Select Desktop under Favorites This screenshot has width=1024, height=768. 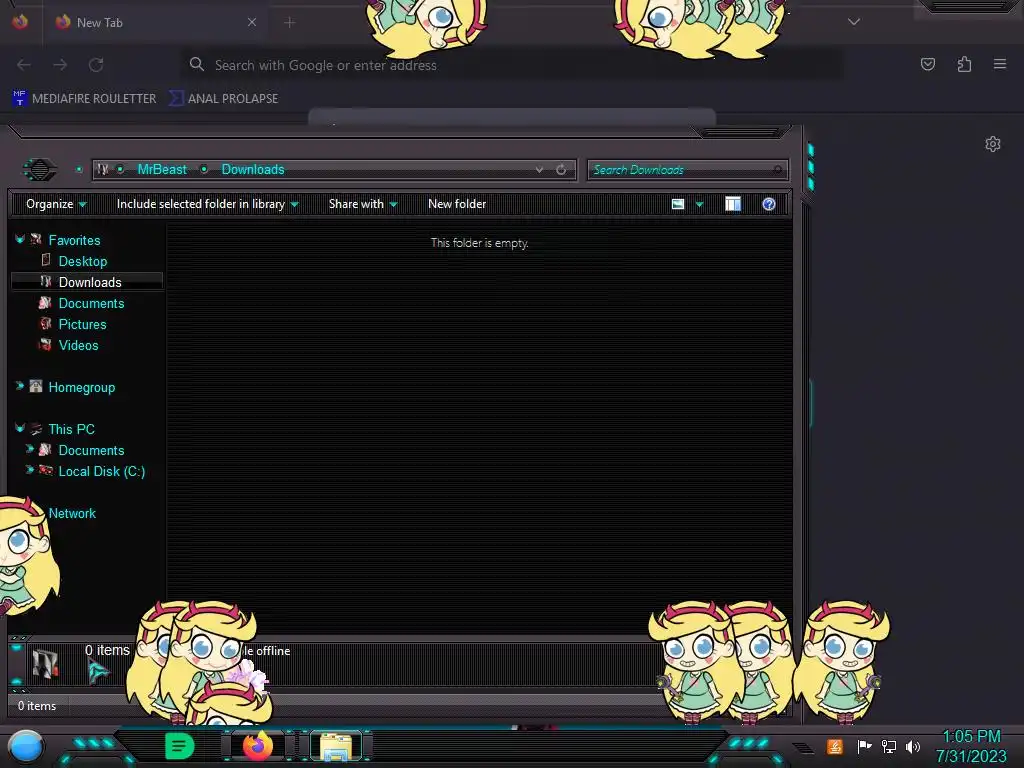[83, 261]
